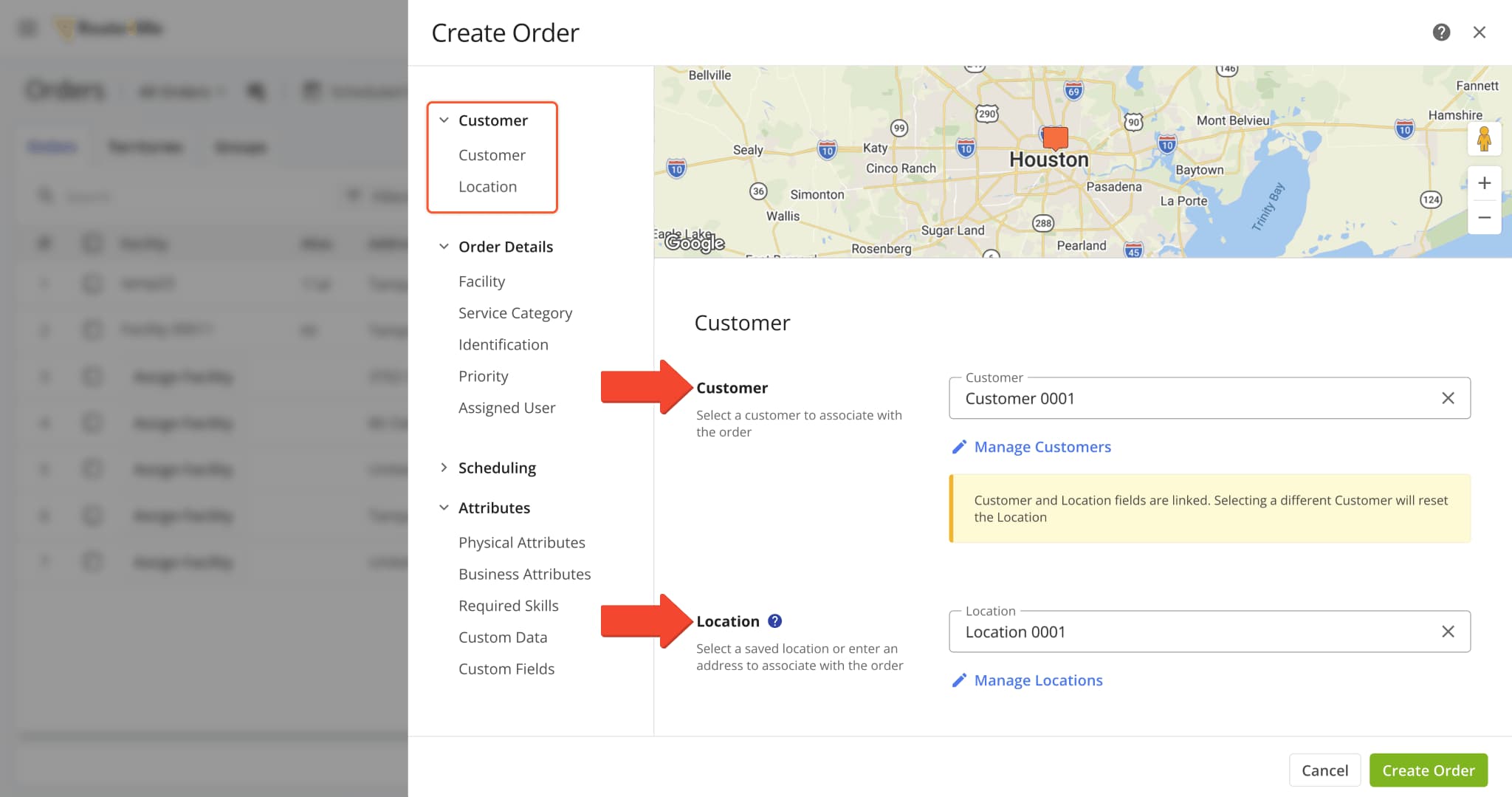Collapse the Customer section in the sidebar
The height and width of the screenshot is (797, 1512).
pos(444,119)
